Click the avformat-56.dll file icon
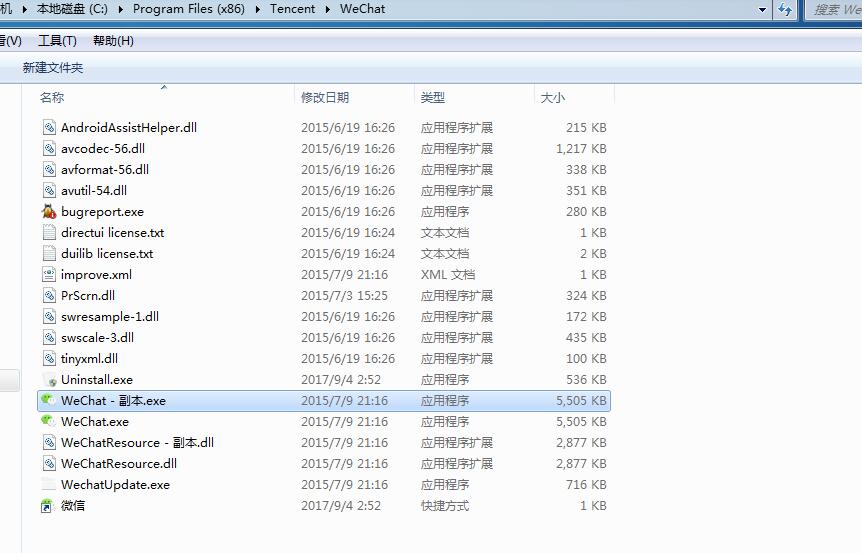The width and height of the screenshot is (862, 553). 49,169
